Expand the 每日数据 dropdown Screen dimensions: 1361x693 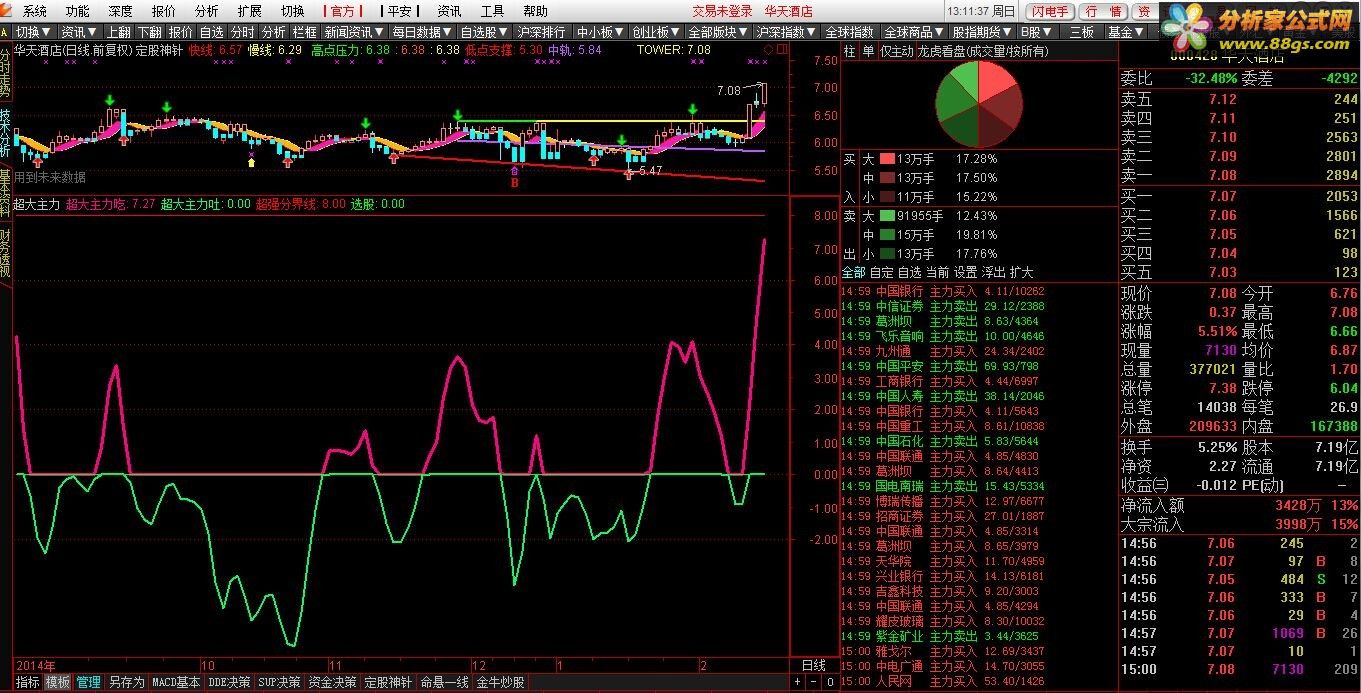[422, 32]
